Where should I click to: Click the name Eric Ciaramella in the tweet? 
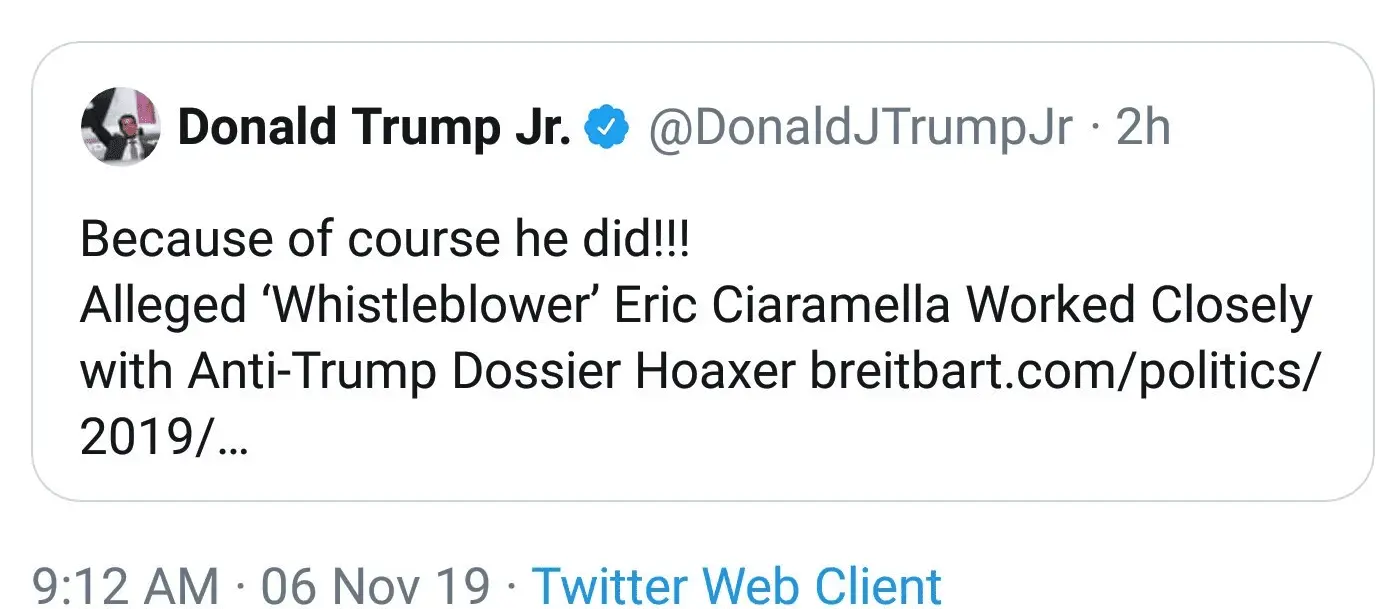click(781, 307)
